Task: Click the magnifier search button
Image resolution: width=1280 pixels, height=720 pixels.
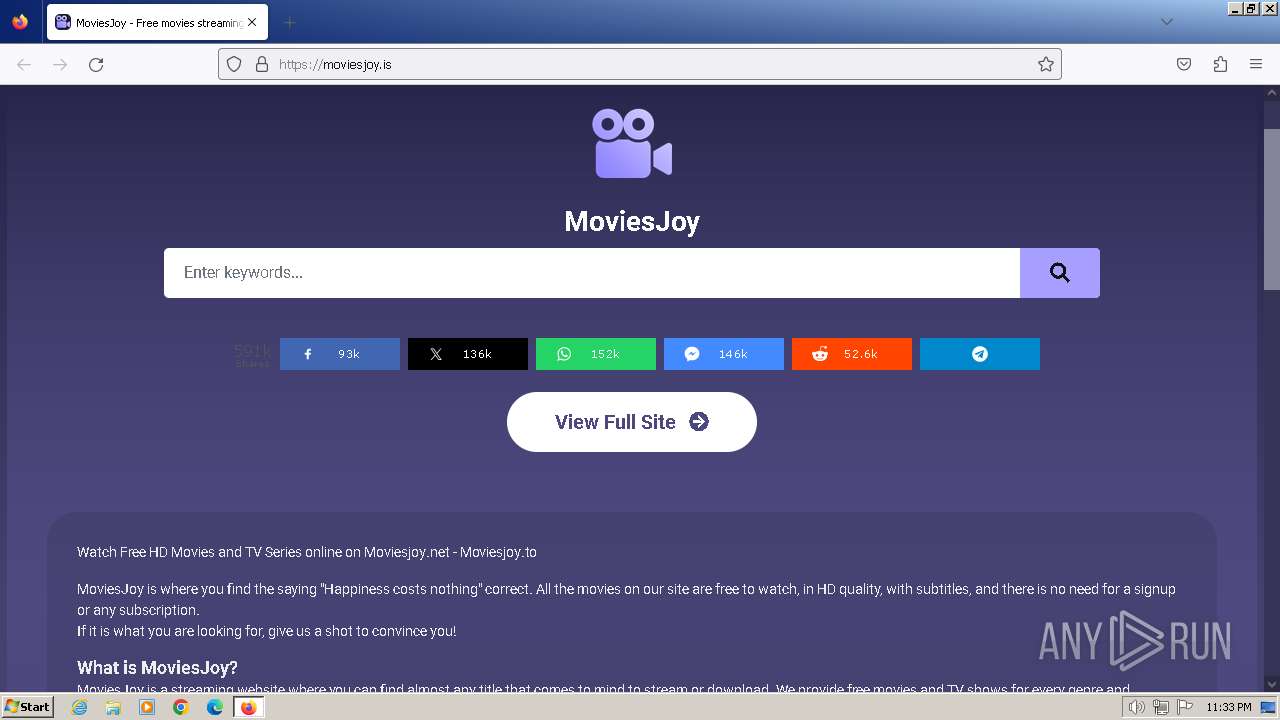Action: click(1060, 273)
